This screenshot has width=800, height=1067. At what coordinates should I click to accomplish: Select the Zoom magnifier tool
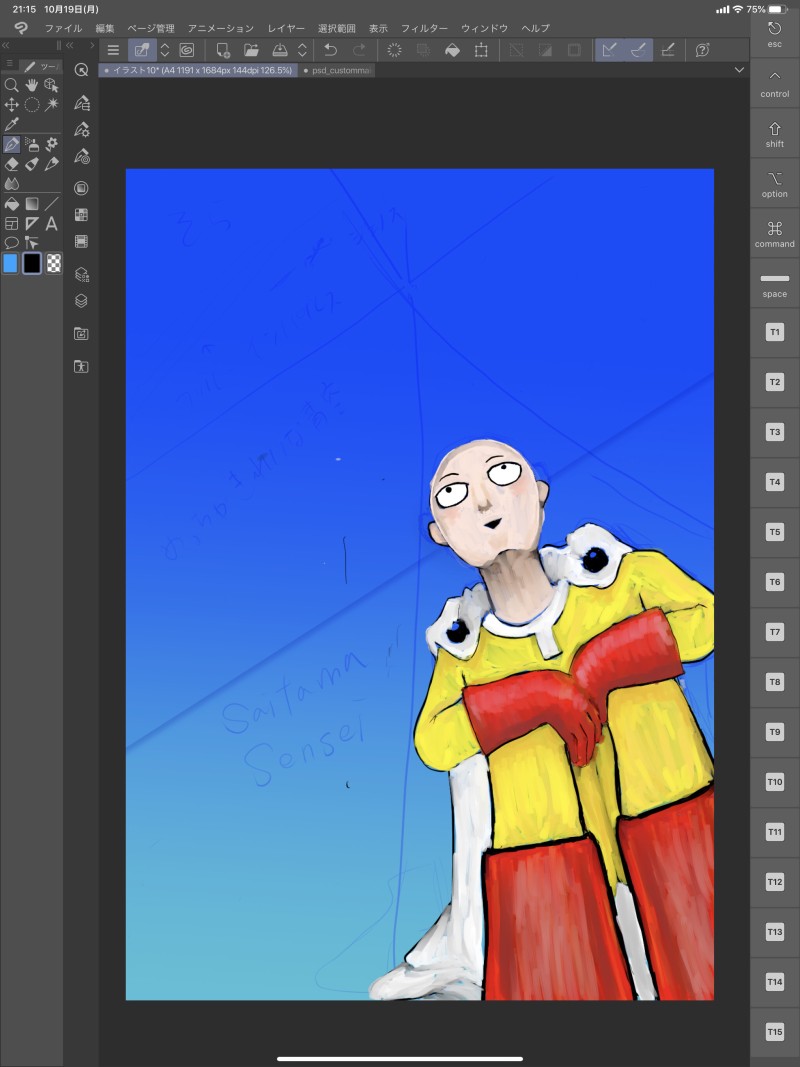coord(12,85)
